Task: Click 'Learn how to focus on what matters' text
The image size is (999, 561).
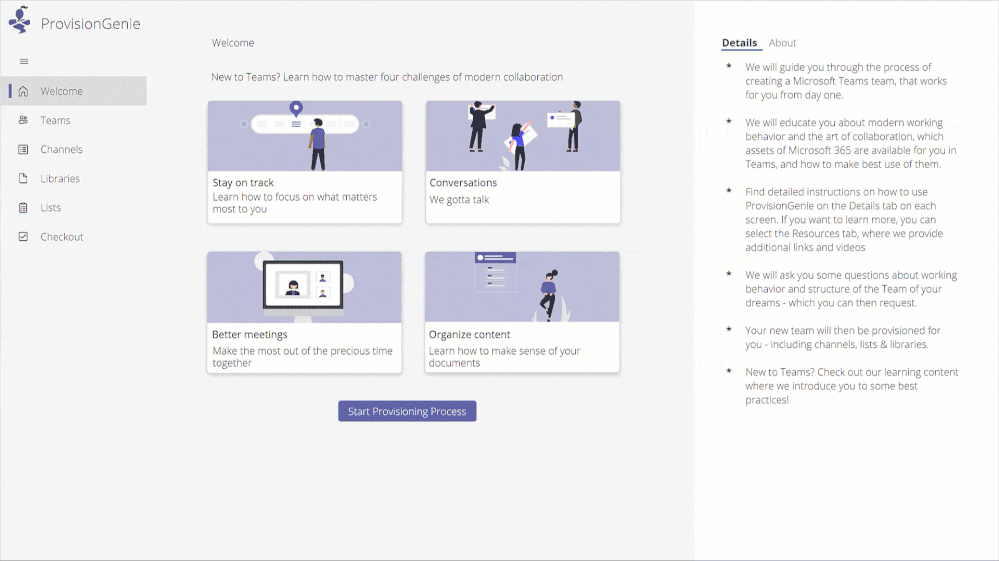Action: [x=295, y=202]
